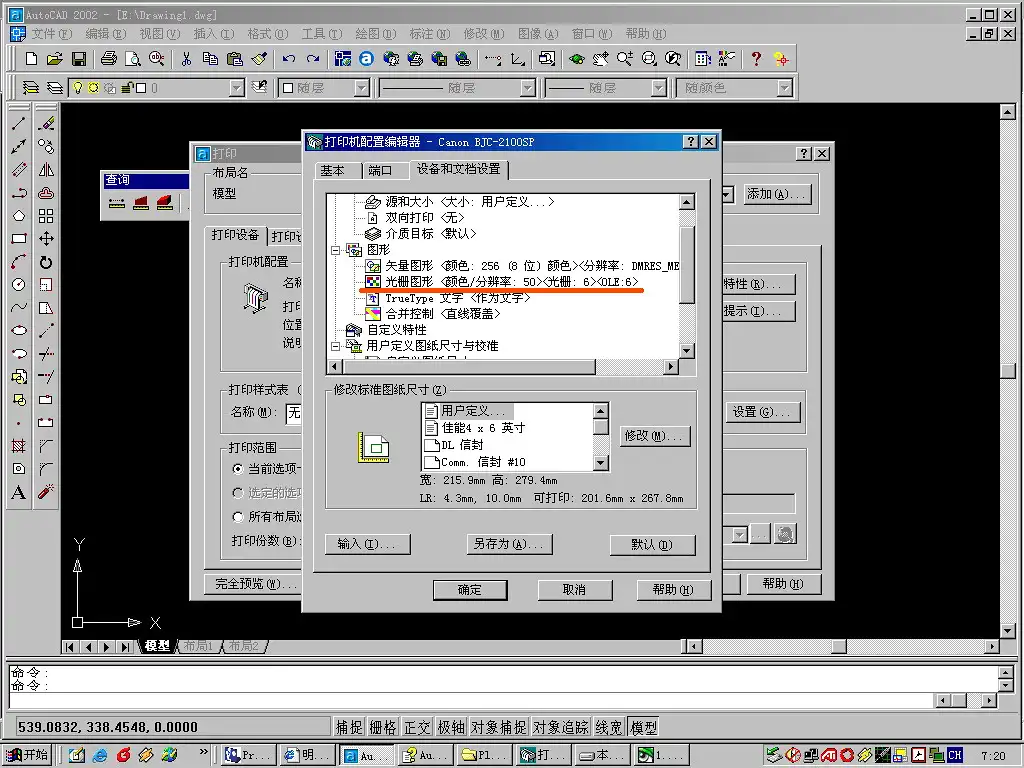Select the Ellipse draw tool
Image resolution: width=1024 pixels, height=768 pixels.
pyautogui.click(x=19, y=330)
